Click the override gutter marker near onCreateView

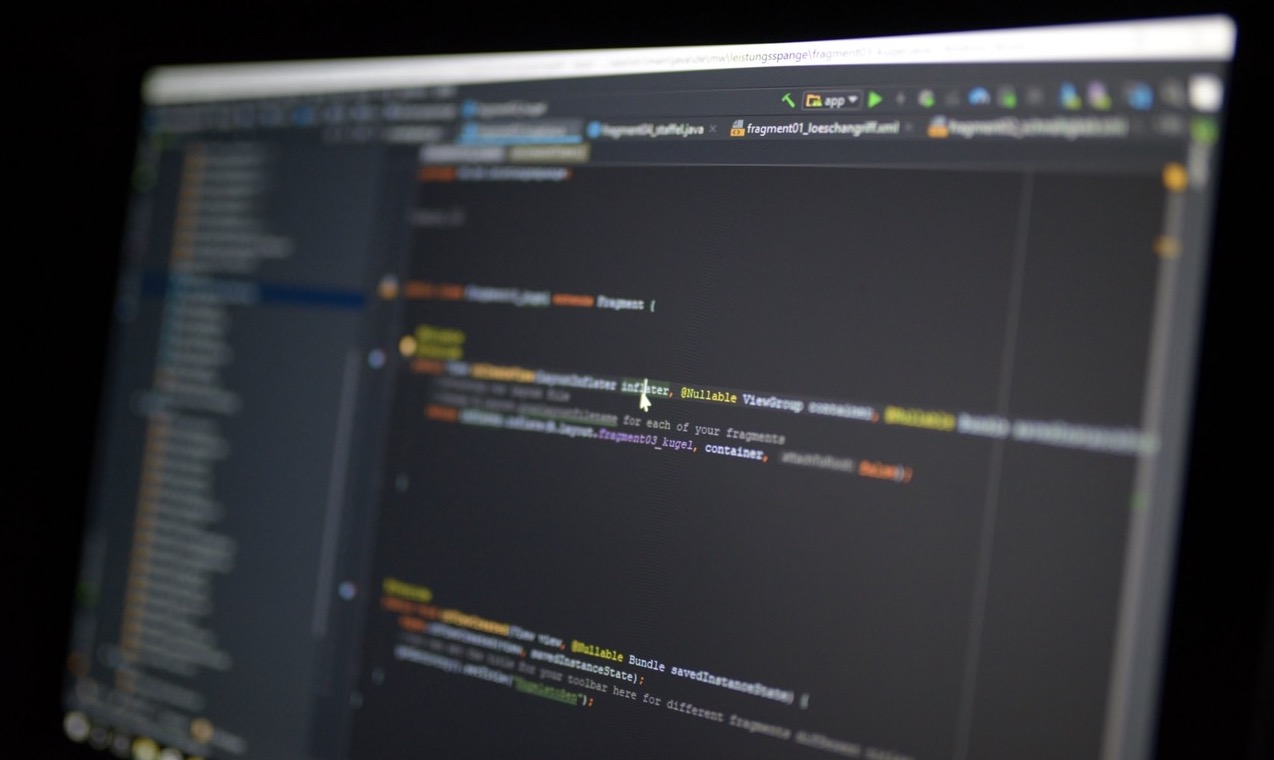click(377, 358)
